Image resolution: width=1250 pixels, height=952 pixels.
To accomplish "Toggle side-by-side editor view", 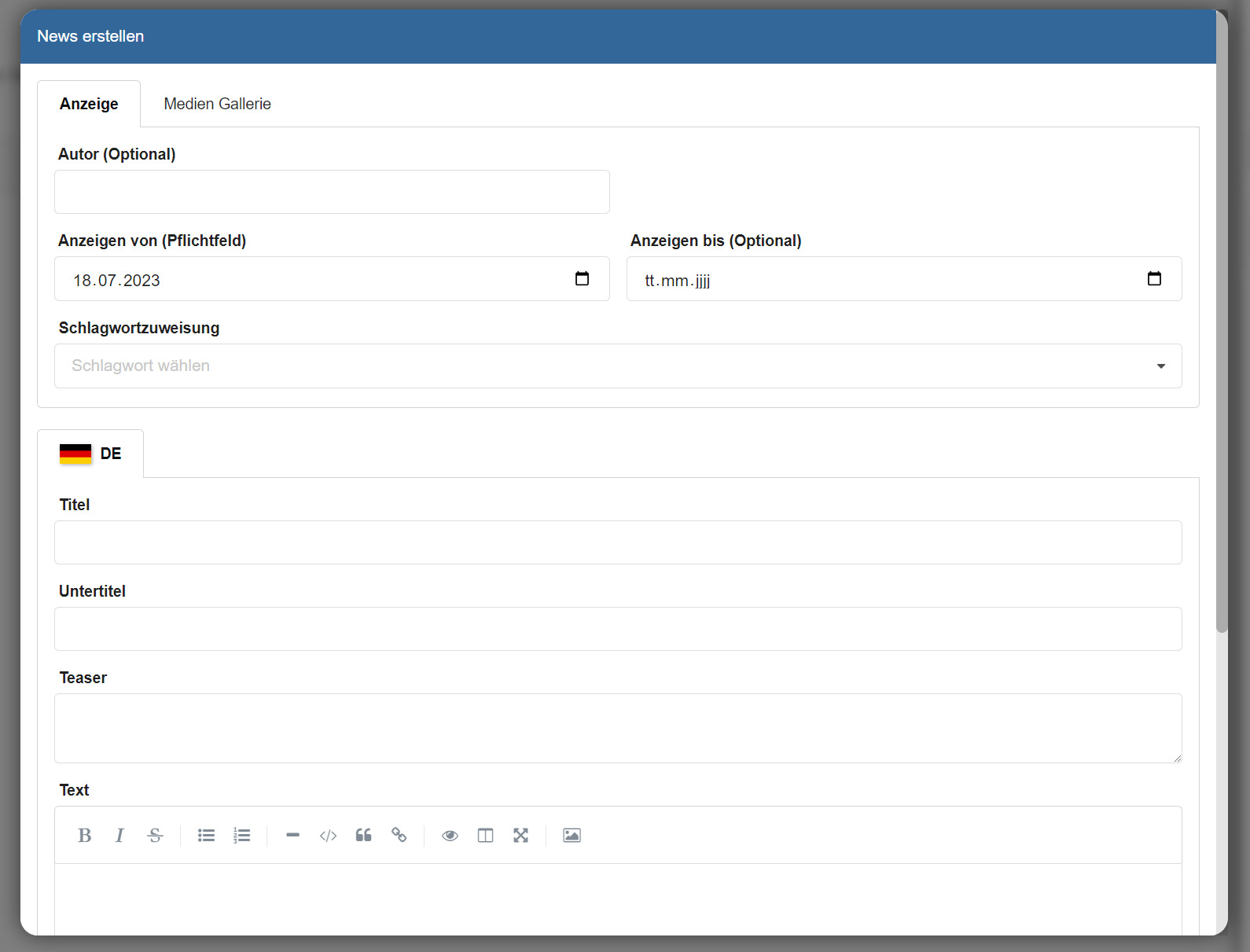I will (485, 836).
